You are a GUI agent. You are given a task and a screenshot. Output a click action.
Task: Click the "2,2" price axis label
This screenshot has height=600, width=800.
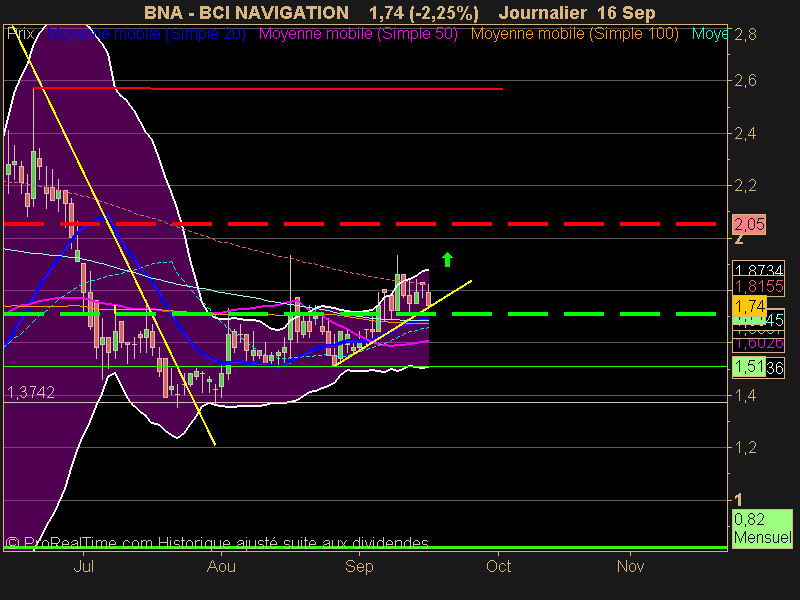click(745, 186)
